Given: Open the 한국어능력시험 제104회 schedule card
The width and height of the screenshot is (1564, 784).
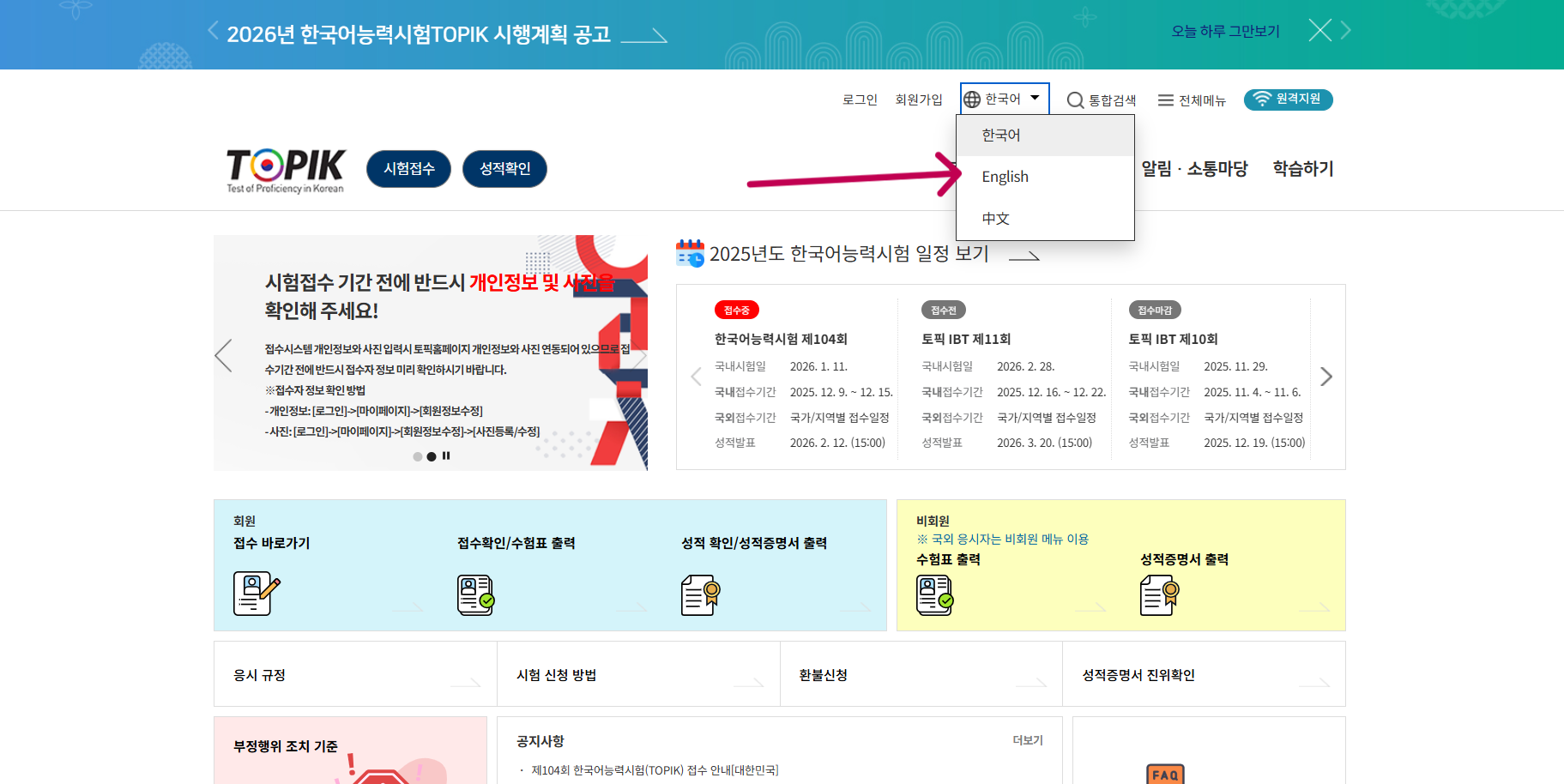Looking at the screenshot, I should click(x=804, y=377).
